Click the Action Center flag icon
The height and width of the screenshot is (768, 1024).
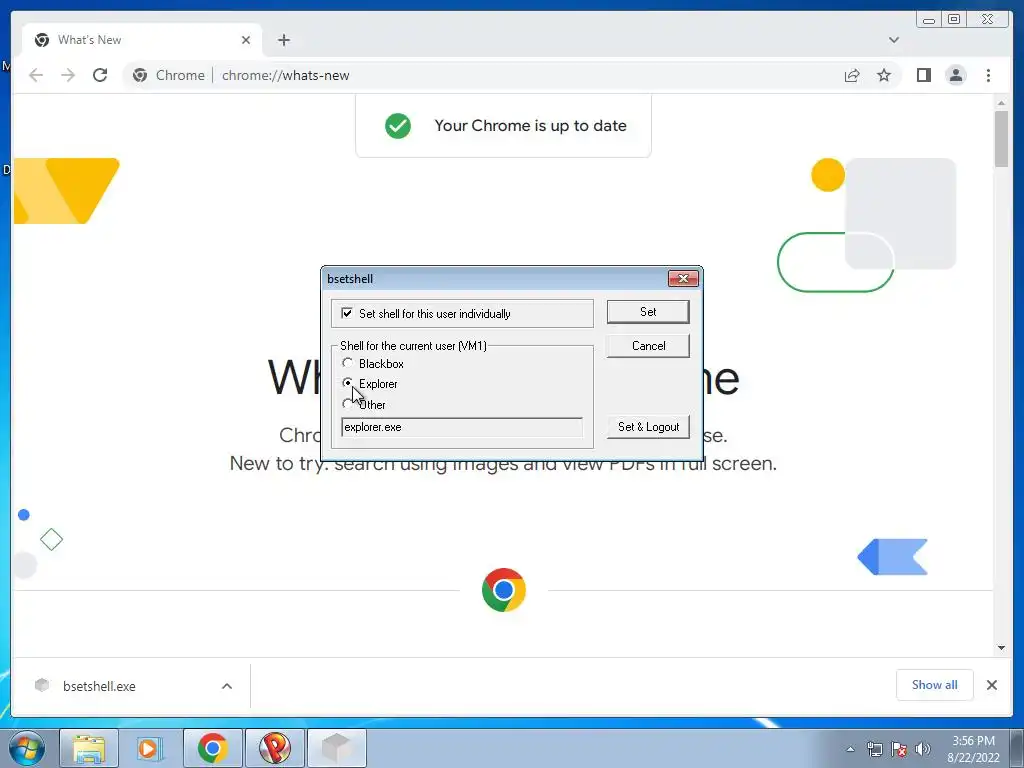coord(899,749)
